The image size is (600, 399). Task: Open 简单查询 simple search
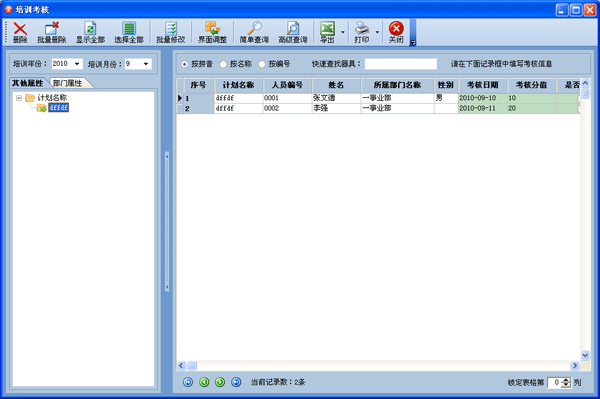click(254, 33)
